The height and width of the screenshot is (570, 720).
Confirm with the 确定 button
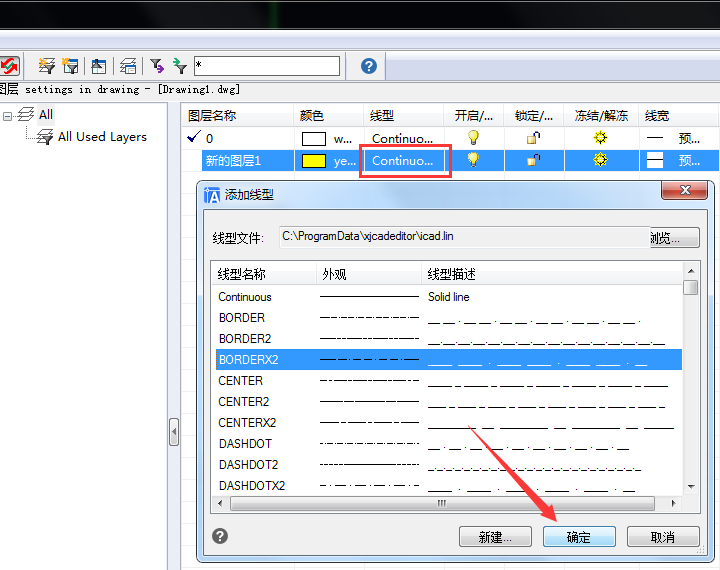[579, 536]
